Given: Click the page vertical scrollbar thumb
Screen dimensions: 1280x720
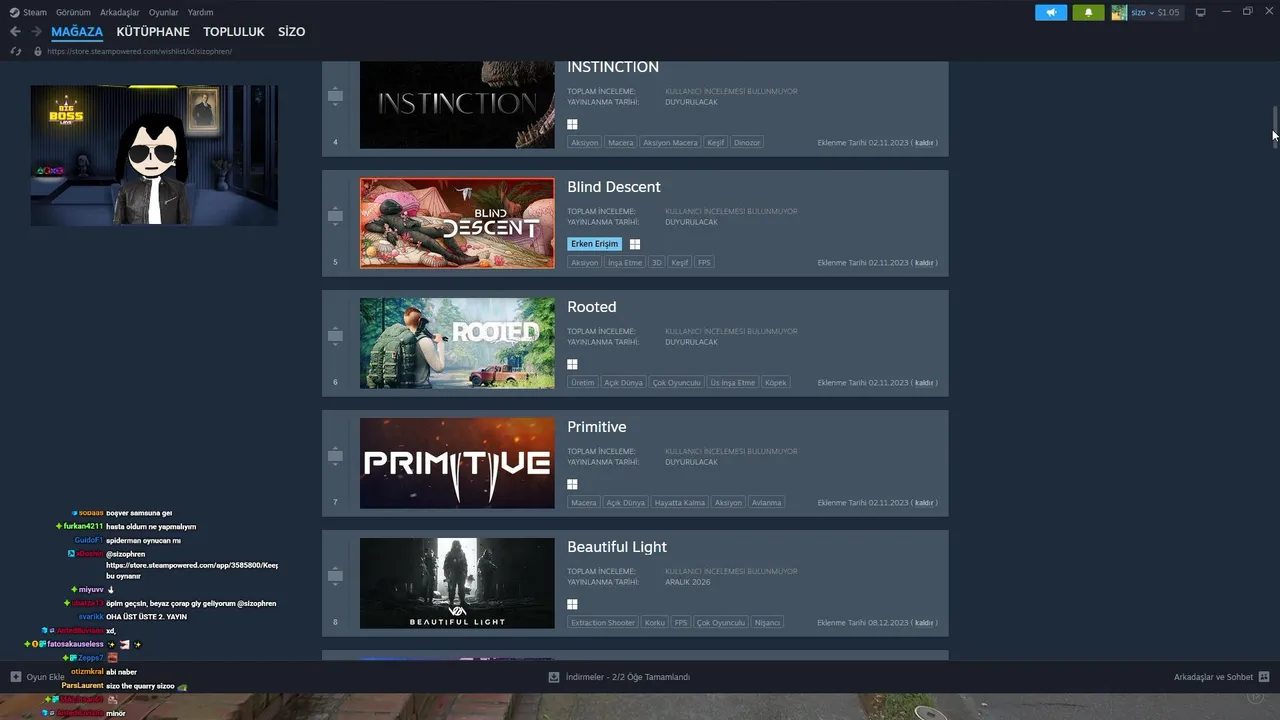Looking at the screenshot, I should 1274,127.
